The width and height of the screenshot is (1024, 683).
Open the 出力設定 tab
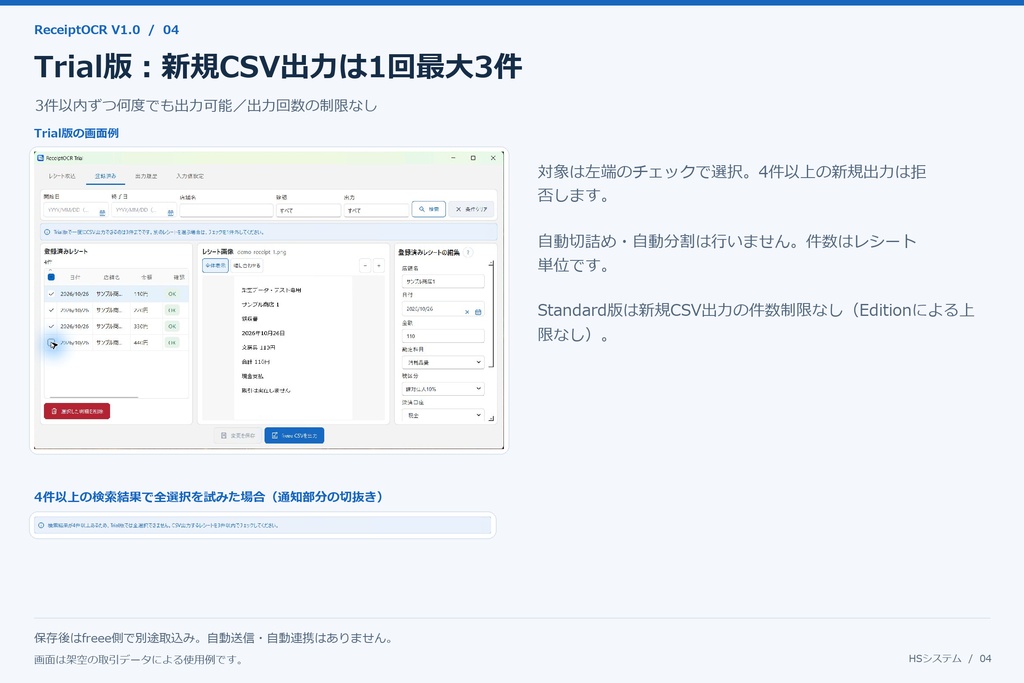tap(146, 176)
